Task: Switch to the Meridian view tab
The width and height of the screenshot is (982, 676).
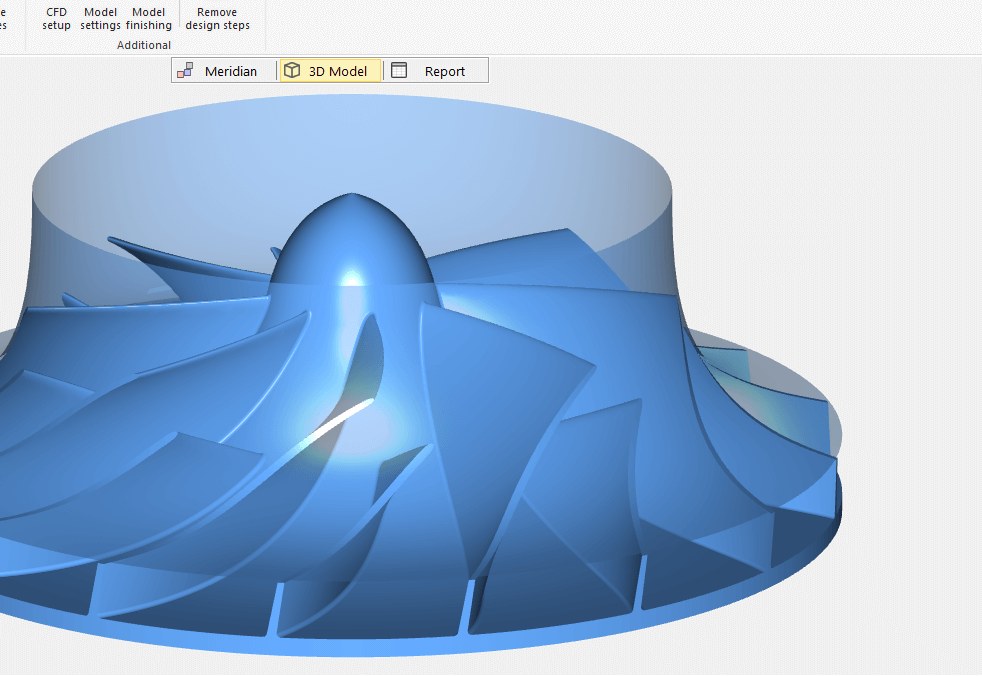Action: [x=224, y=71]
